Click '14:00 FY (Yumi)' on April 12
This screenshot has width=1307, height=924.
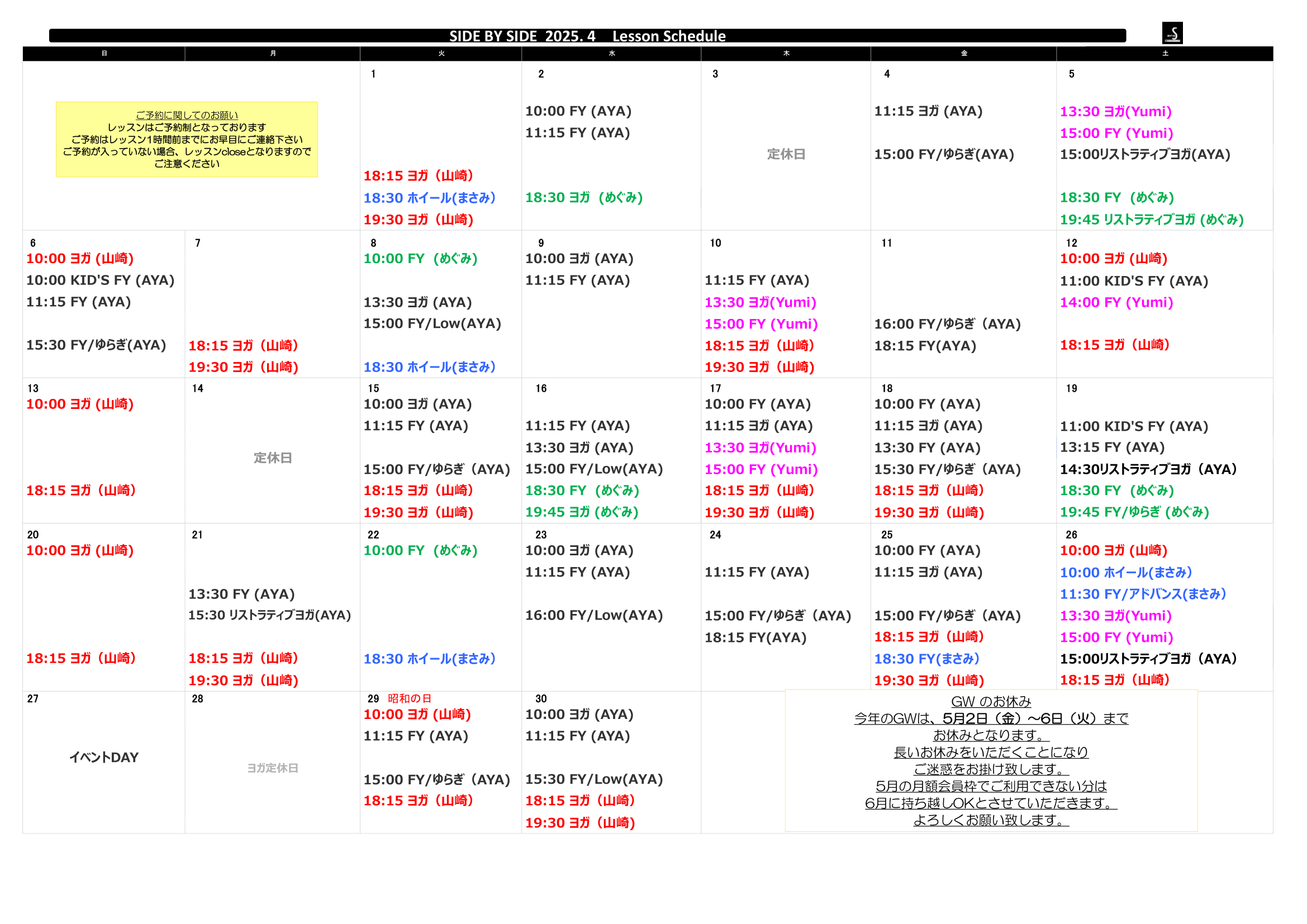click(1116, 302)
